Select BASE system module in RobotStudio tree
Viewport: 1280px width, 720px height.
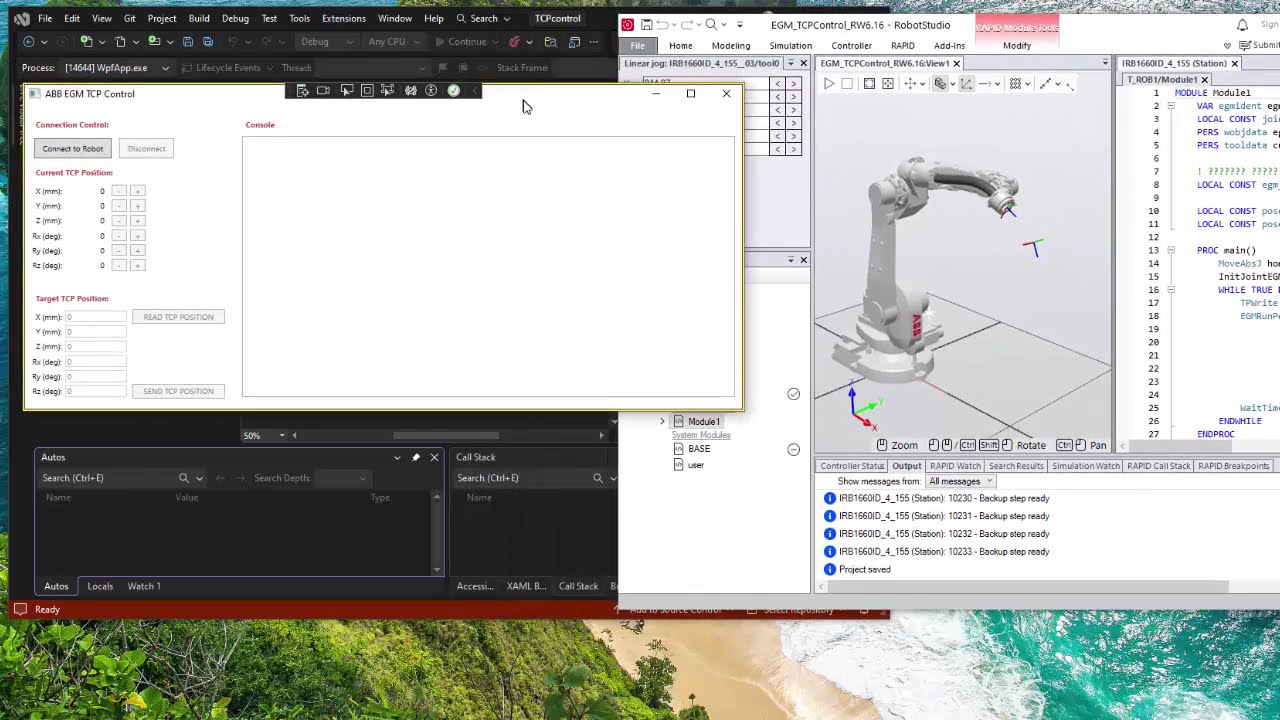[x=699, y=449]
